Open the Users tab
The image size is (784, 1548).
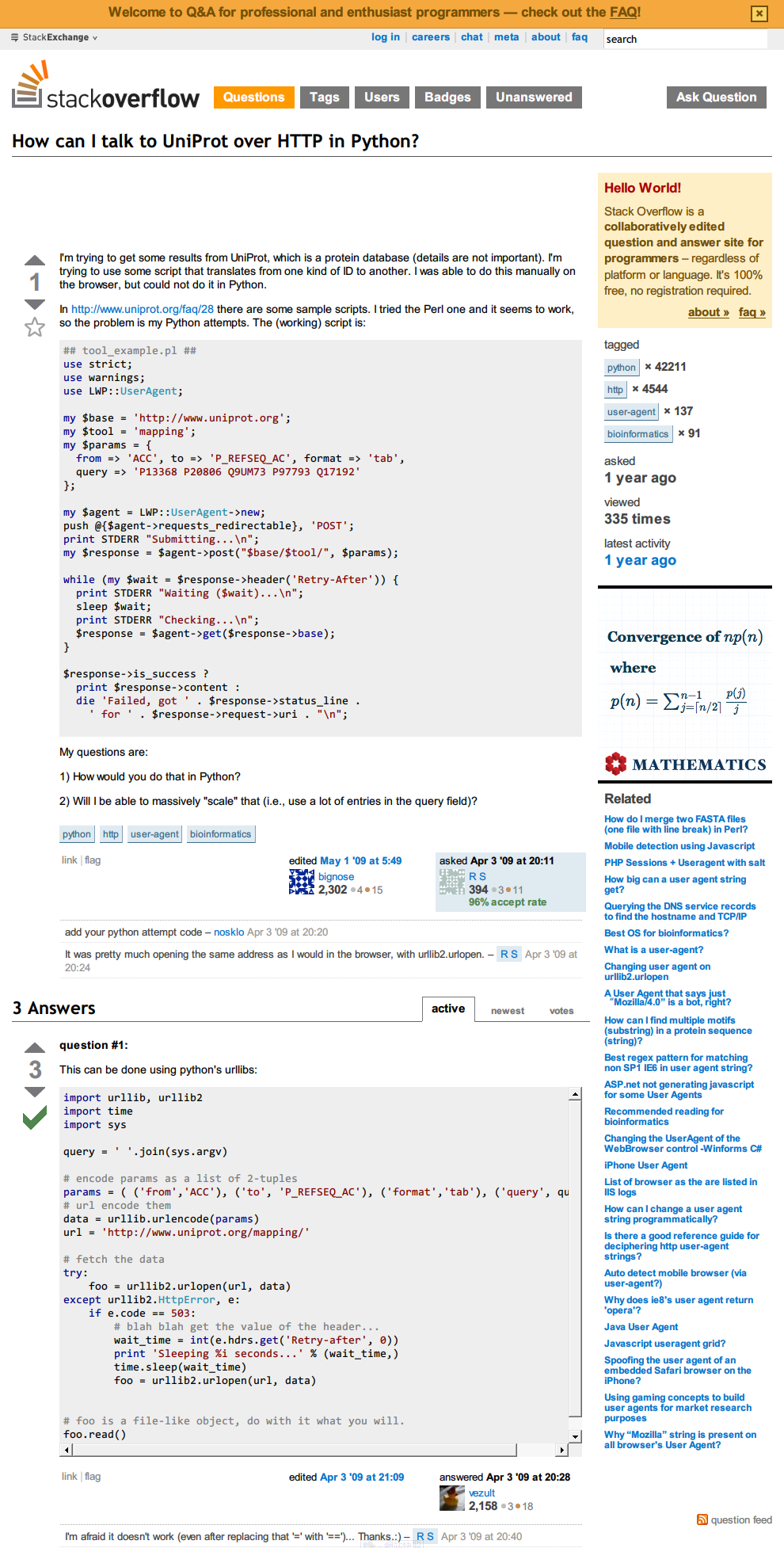(382, 97)
